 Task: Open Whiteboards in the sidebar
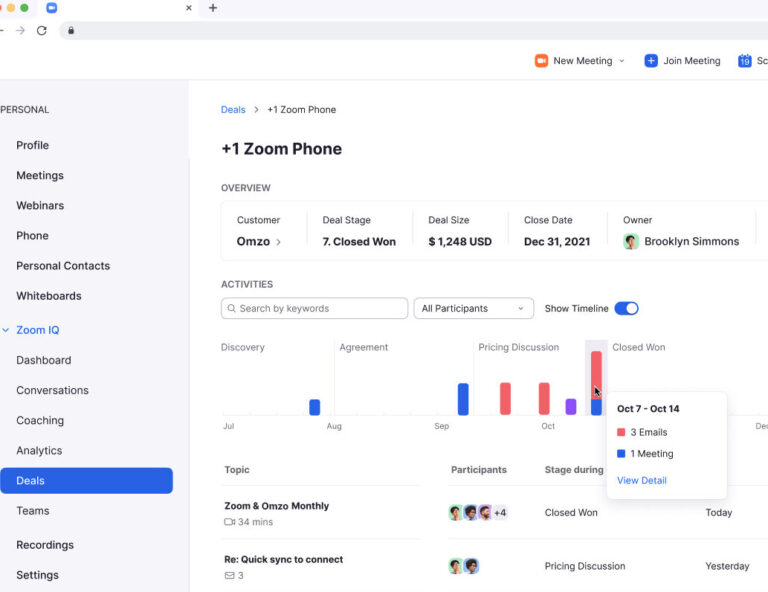[x=48, y=296]
